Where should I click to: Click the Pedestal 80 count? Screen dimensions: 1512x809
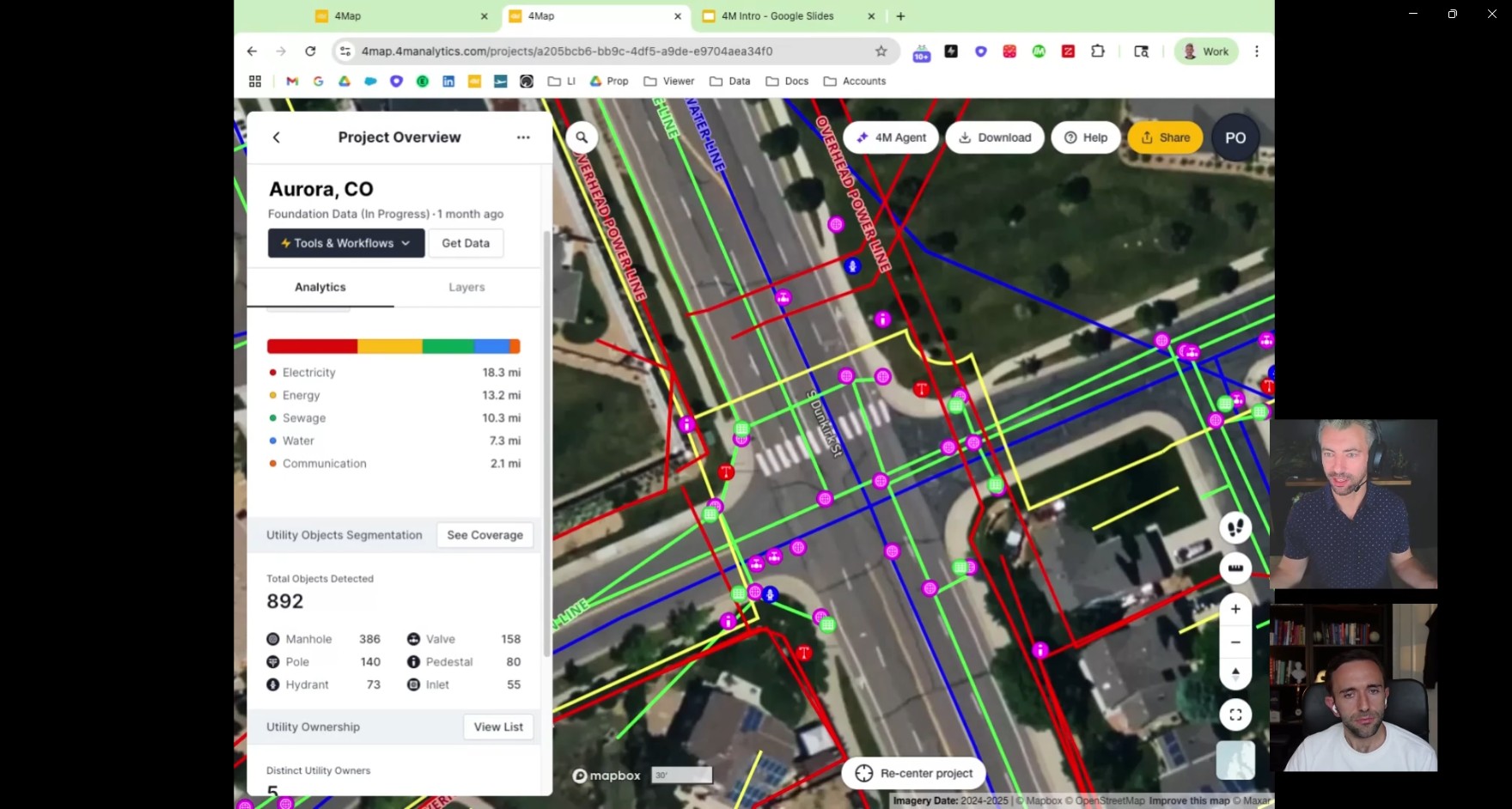(x=513, y=662)
